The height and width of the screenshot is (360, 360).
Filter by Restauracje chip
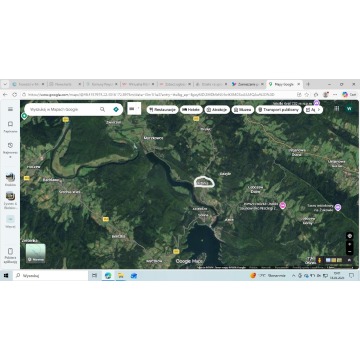pyautogui.click(x=162, y=110)
